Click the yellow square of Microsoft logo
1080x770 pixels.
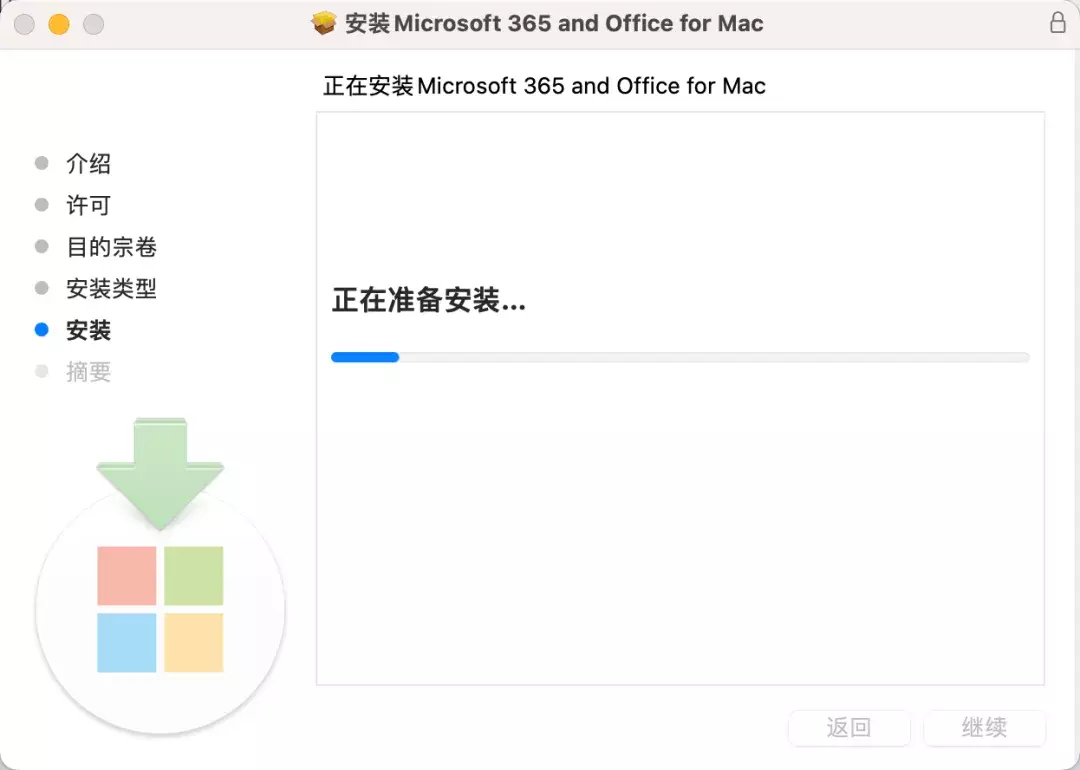(x=193, y=642)
